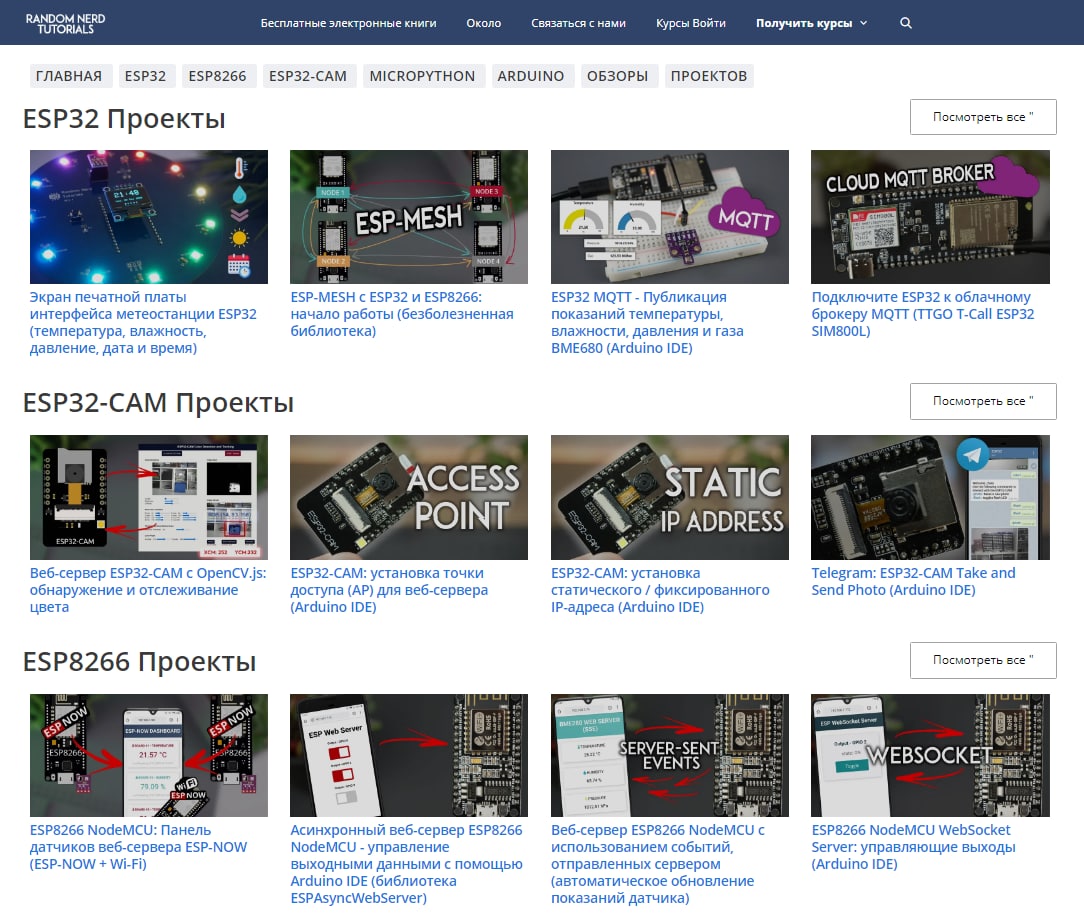Open the OpenCV.js color tracking thumbnail

[x=149, y=497]
